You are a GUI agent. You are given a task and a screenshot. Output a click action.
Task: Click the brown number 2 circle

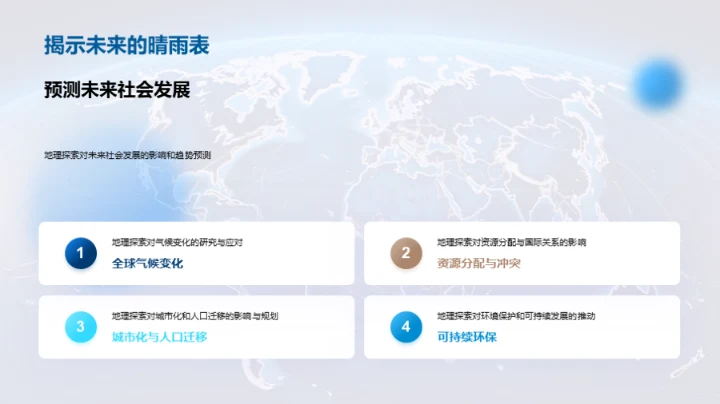(x=406, y=252)
